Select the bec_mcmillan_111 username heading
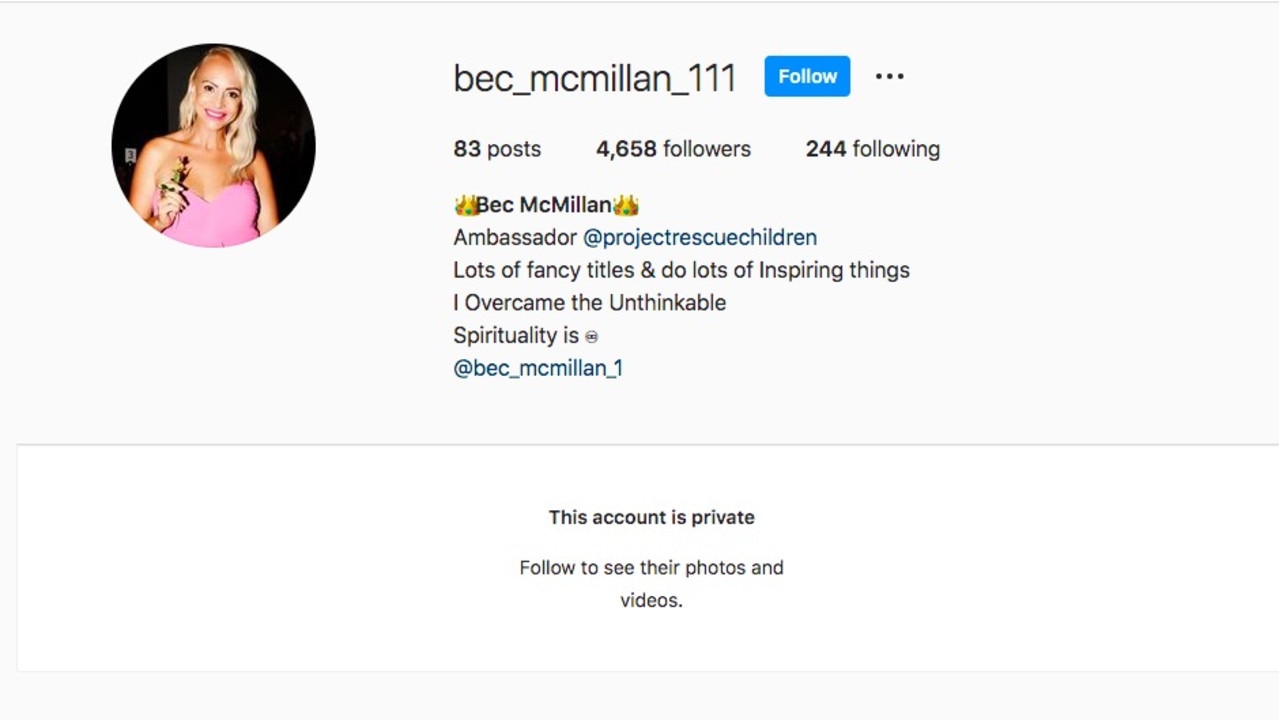 click(595, 78)
